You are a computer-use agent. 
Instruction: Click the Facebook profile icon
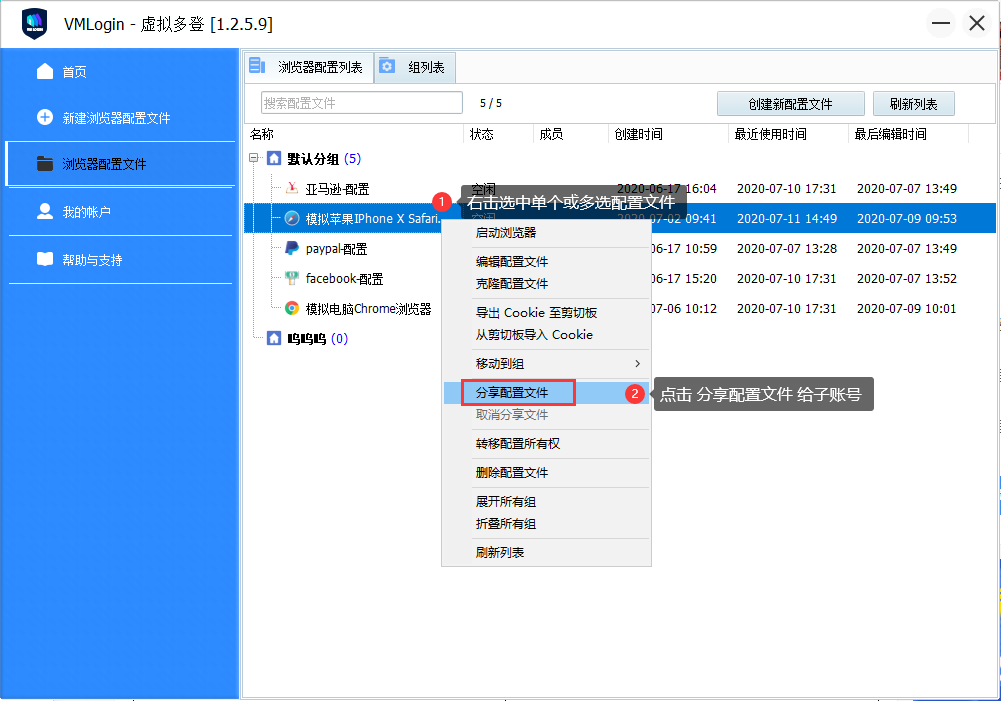coord(291,279)
